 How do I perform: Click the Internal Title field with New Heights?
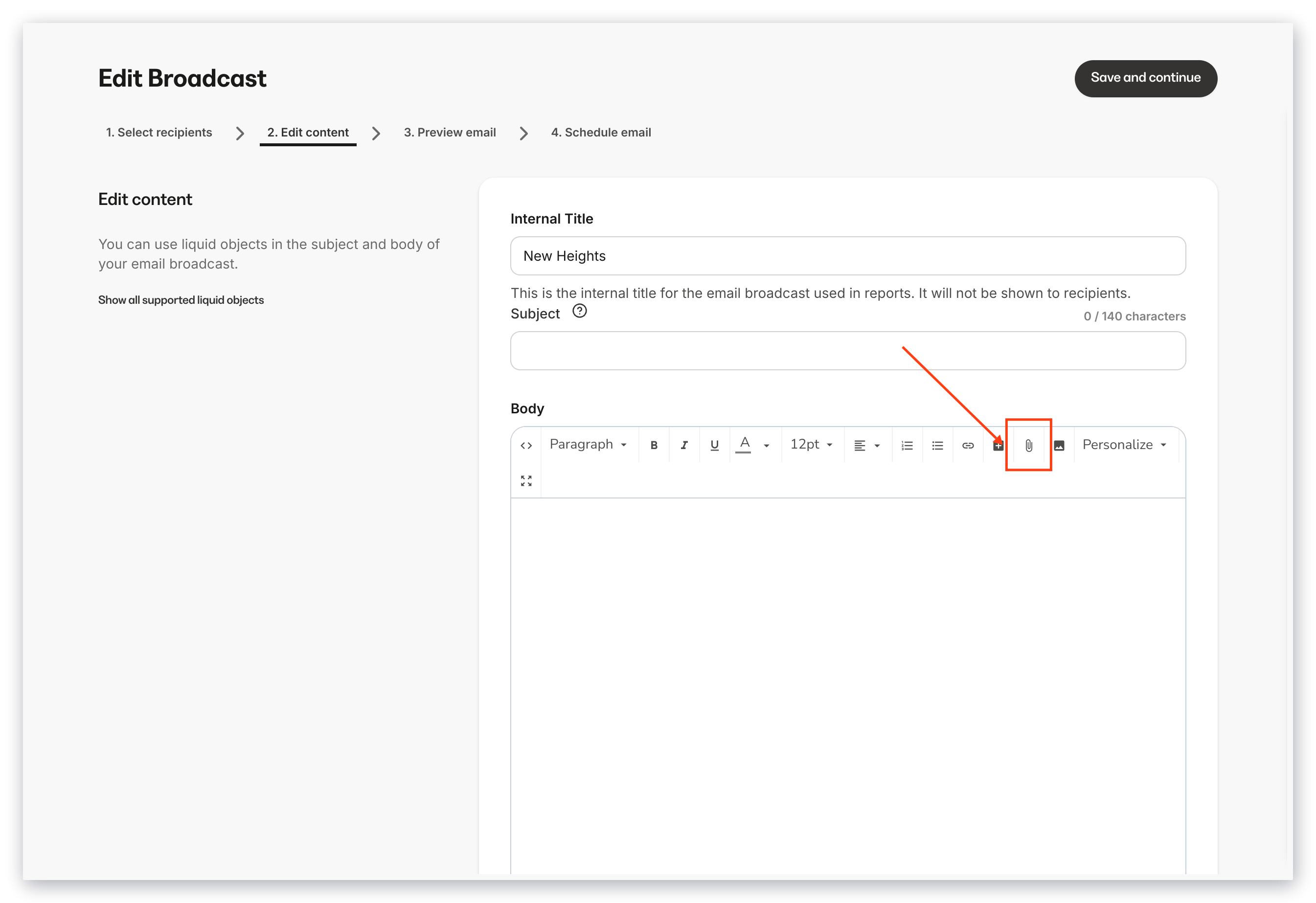848,256
